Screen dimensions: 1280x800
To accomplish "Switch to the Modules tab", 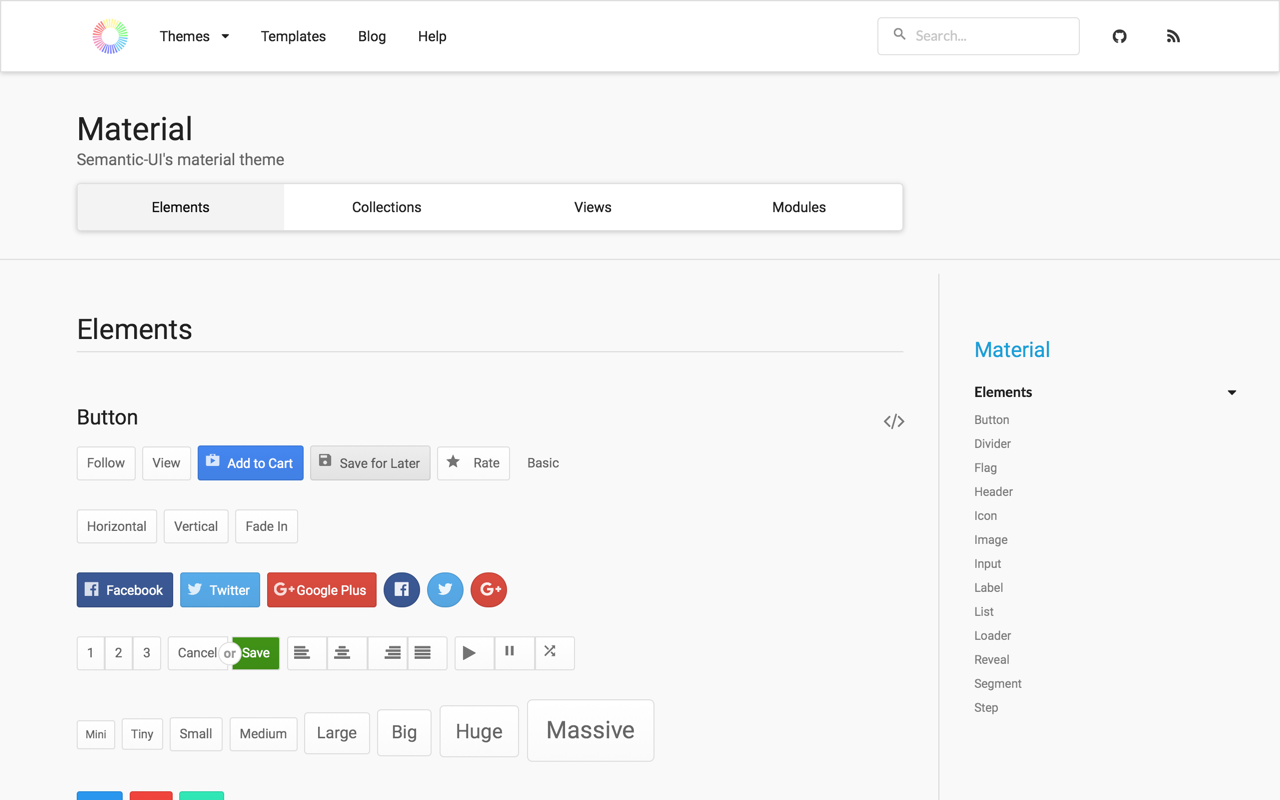I will pos(799,207).
